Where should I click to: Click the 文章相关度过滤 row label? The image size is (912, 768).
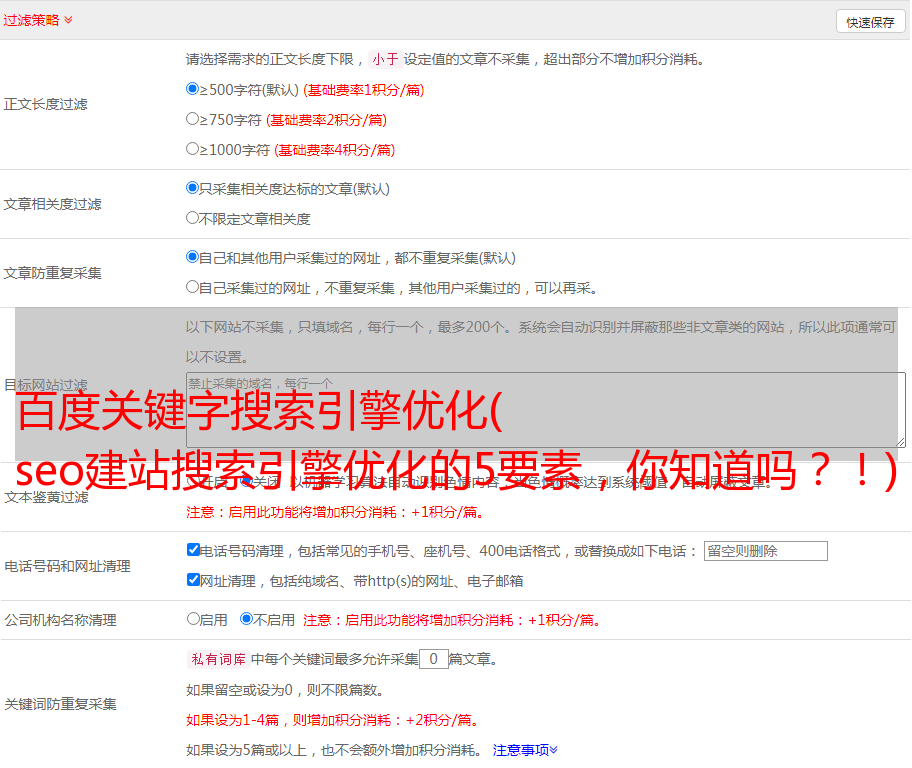[x=52, y=204]
